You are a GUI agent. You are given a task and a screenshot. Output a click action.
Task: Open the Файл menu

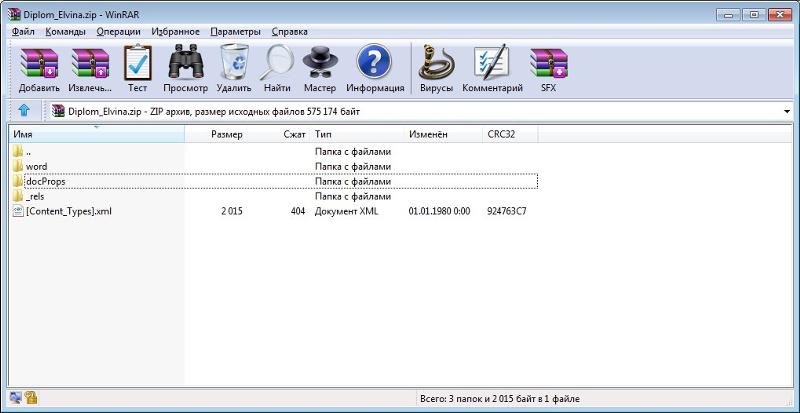point(23,32)
